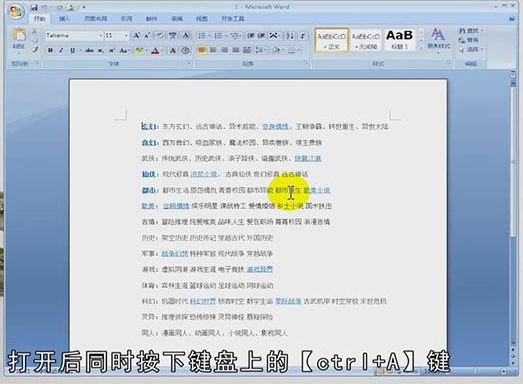The width and height of the screenshot is (523, 384).
Task: Click the Format Painter brush icon
Action: tap(35, 50)
